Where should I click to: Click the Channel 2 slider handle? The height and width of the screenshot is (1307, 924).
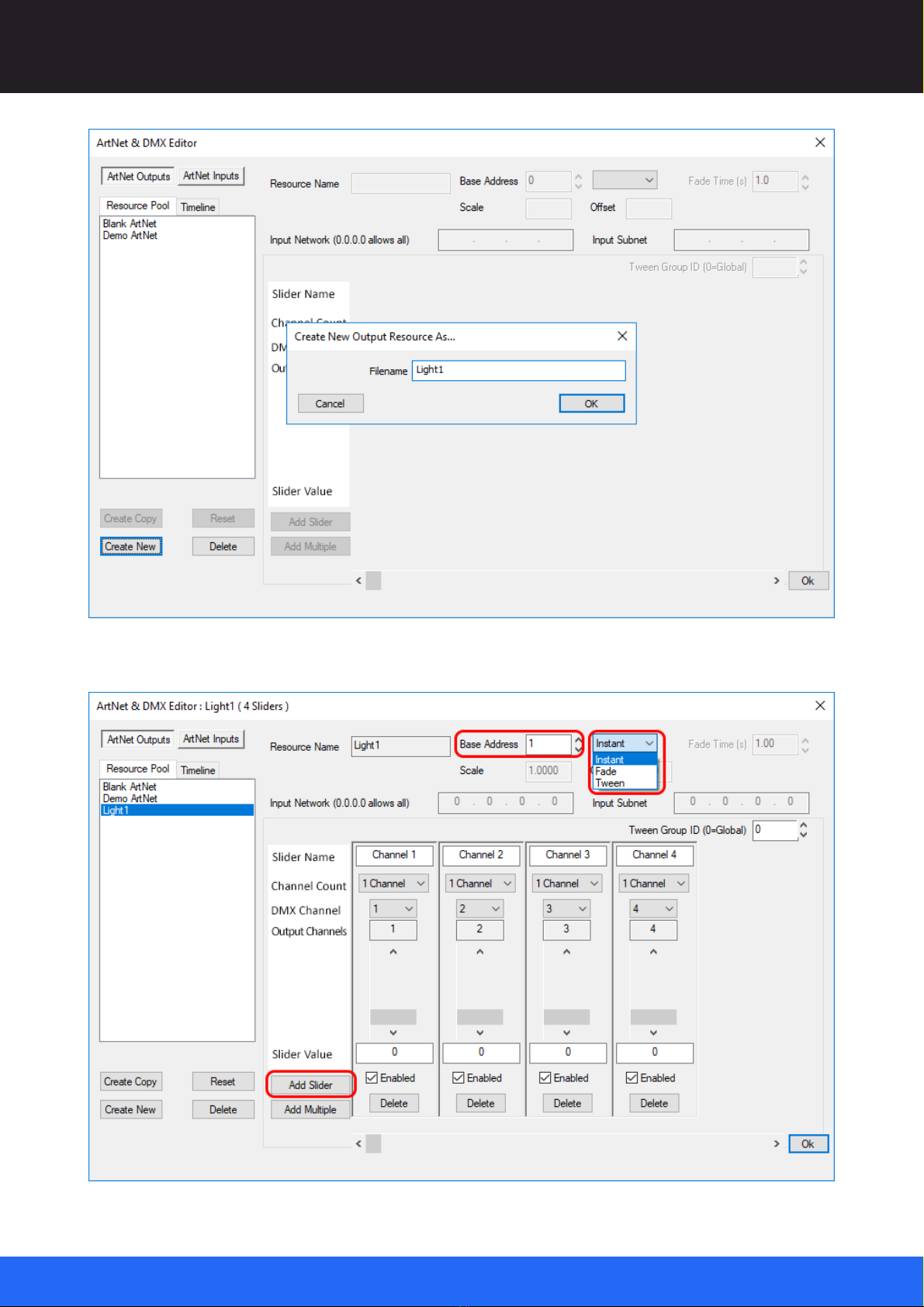480,1017
